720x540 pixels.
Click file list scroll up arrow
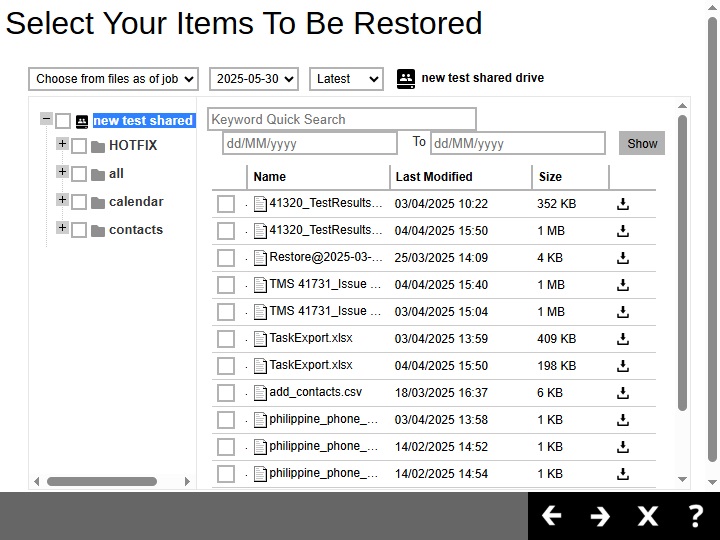coord(682,106)
